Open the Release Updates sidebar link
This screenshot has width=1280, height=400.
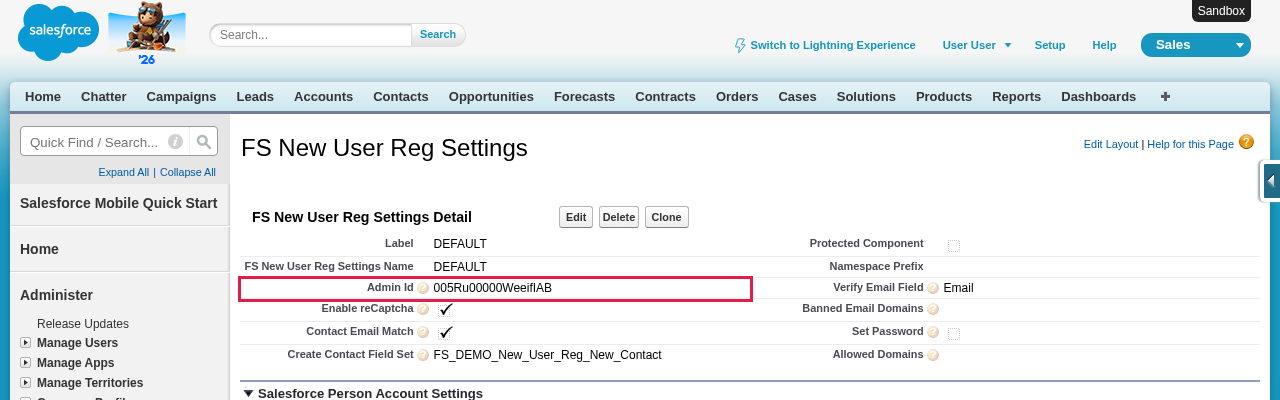click(x=83, y=324)
